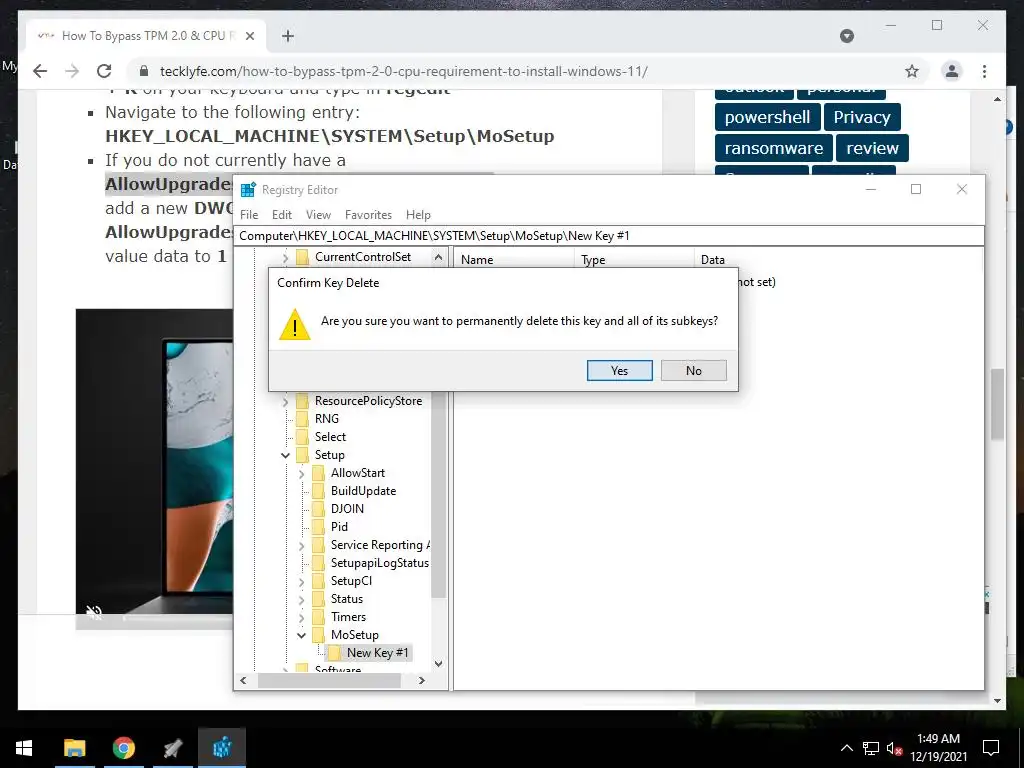The image size is (1024, 768).
Task: Select the RNG key folder icon
Action: point(302,419)
